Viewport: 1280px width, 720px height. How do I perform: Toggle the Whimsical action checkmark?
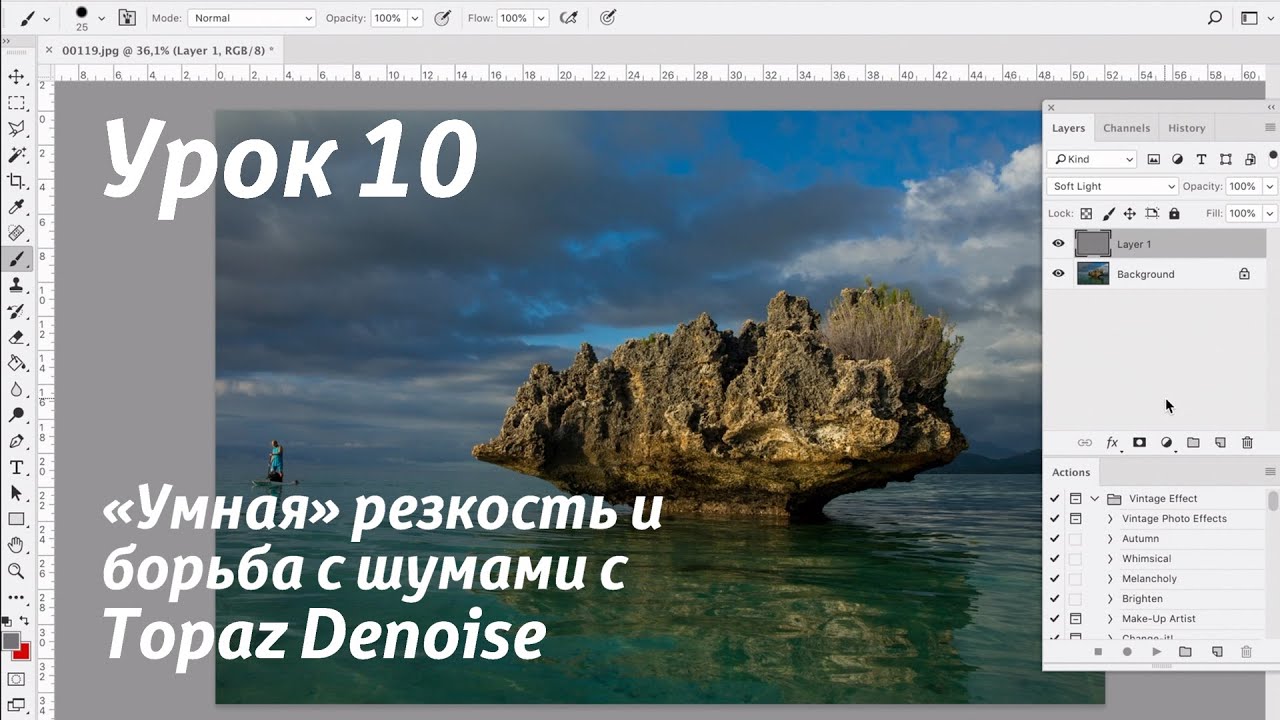(1054, 558)
